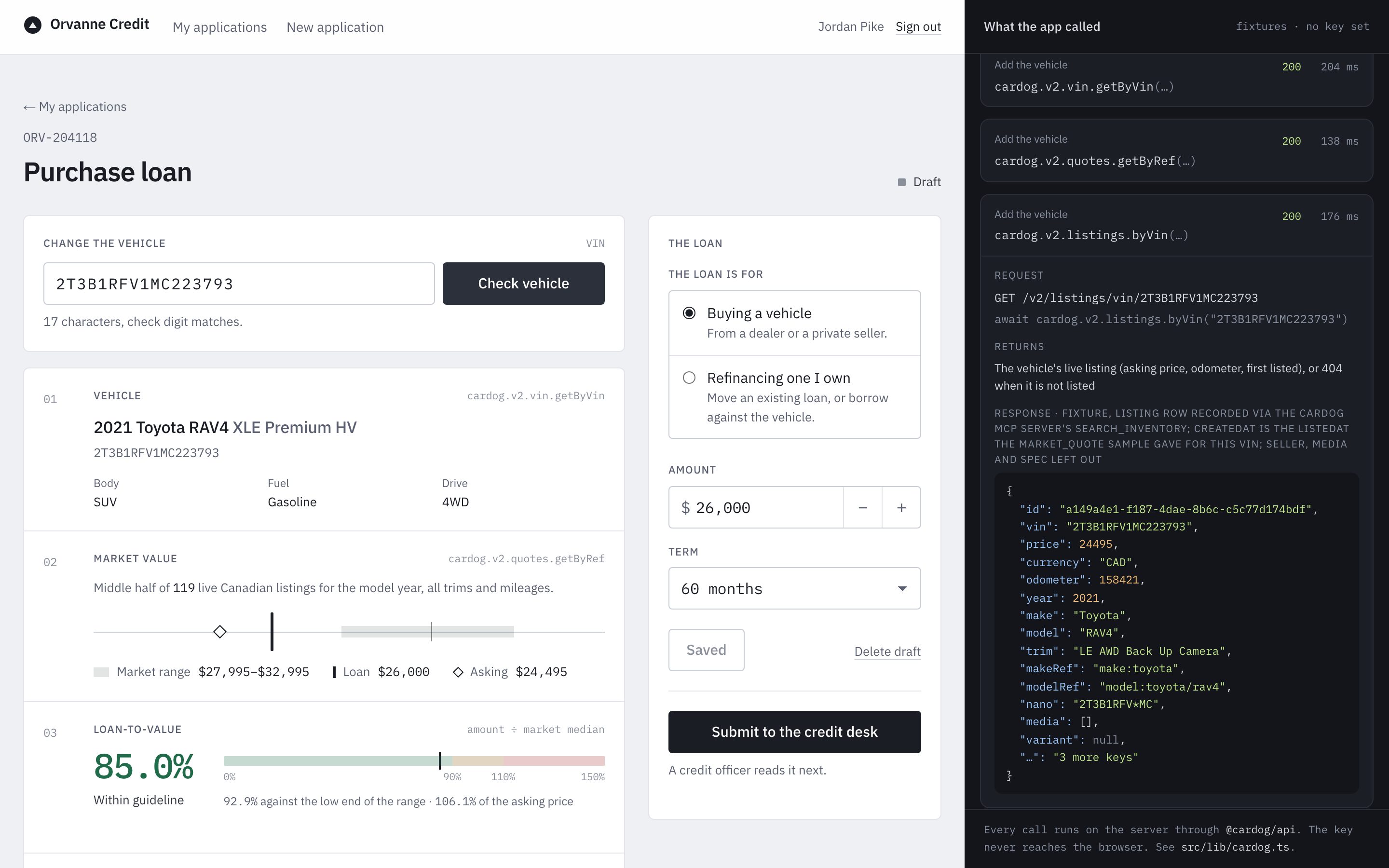The width and height of the screenshot is (1389, 868).
Task: Go back via '← My applications' link
Action: pyautogui.click(x=75, y=107)
